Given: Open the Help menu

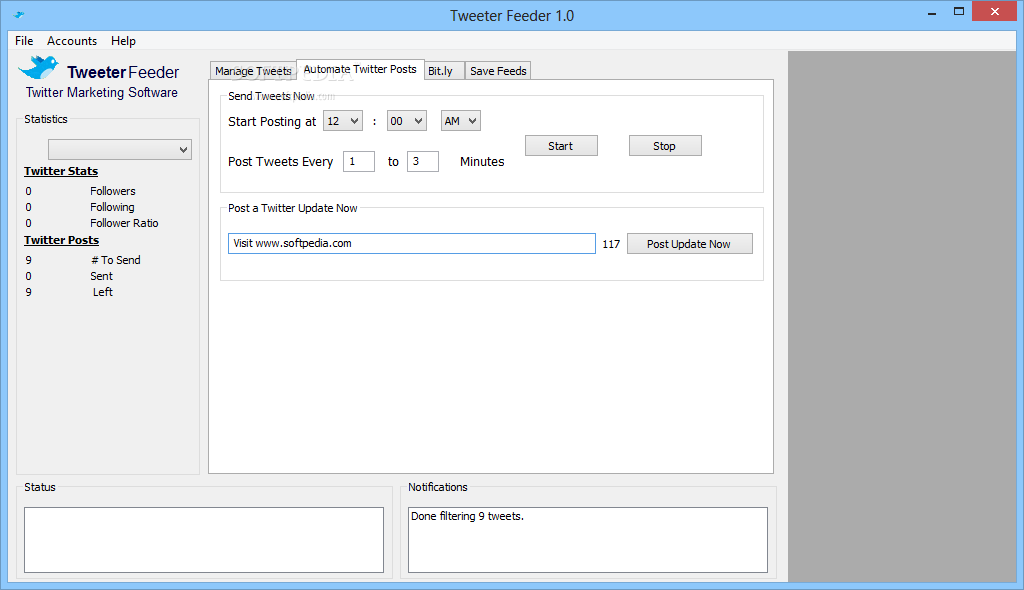Looking at the screenshot, I should (x=123, y=41).
